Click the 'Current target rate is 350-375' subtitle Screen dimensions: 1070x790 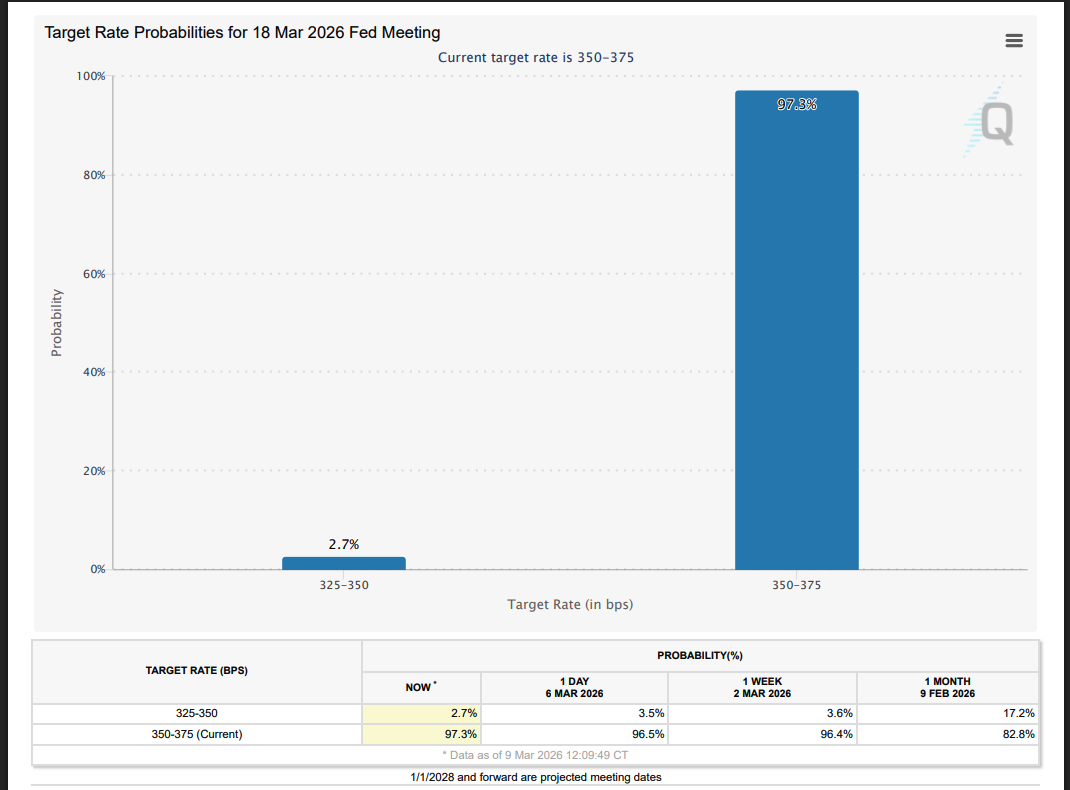536,57
